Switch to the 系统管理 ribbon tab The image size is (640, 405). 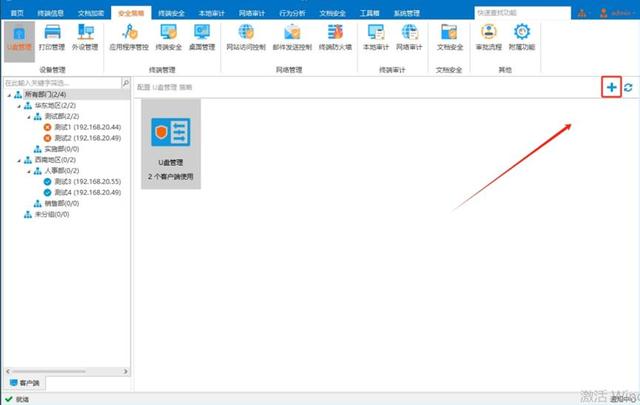tap(407, 13)
